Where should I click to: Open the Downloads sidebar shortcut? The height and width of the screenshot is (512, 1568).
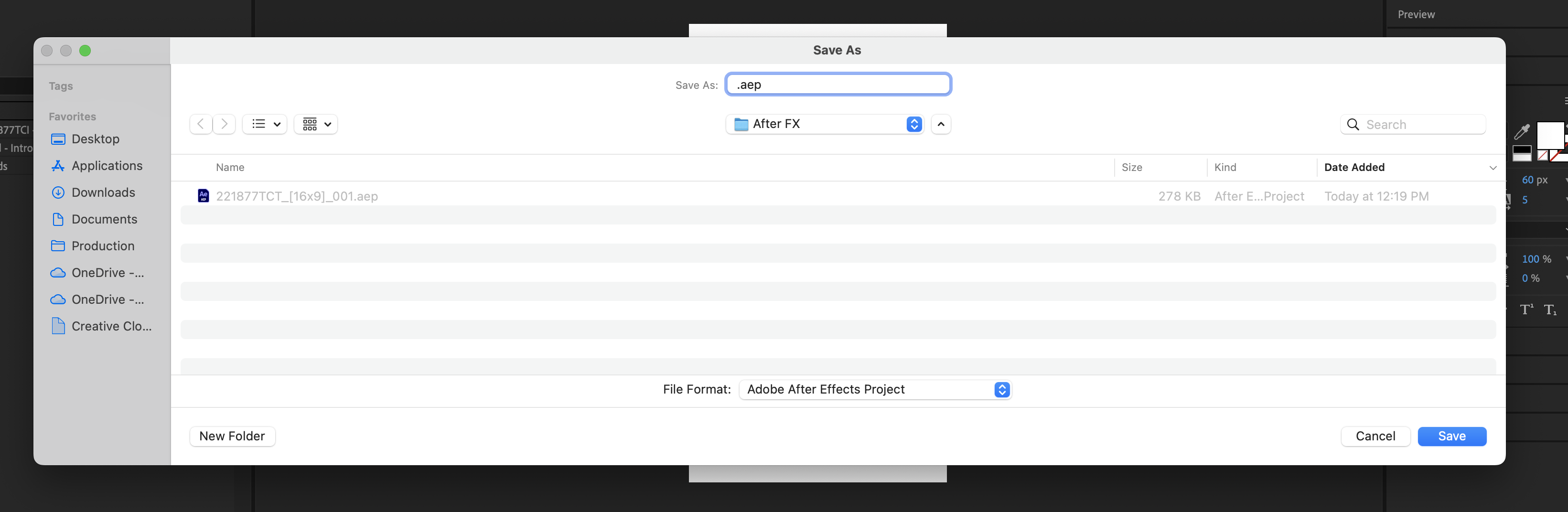pyautogui.click(x=104, y=192)
